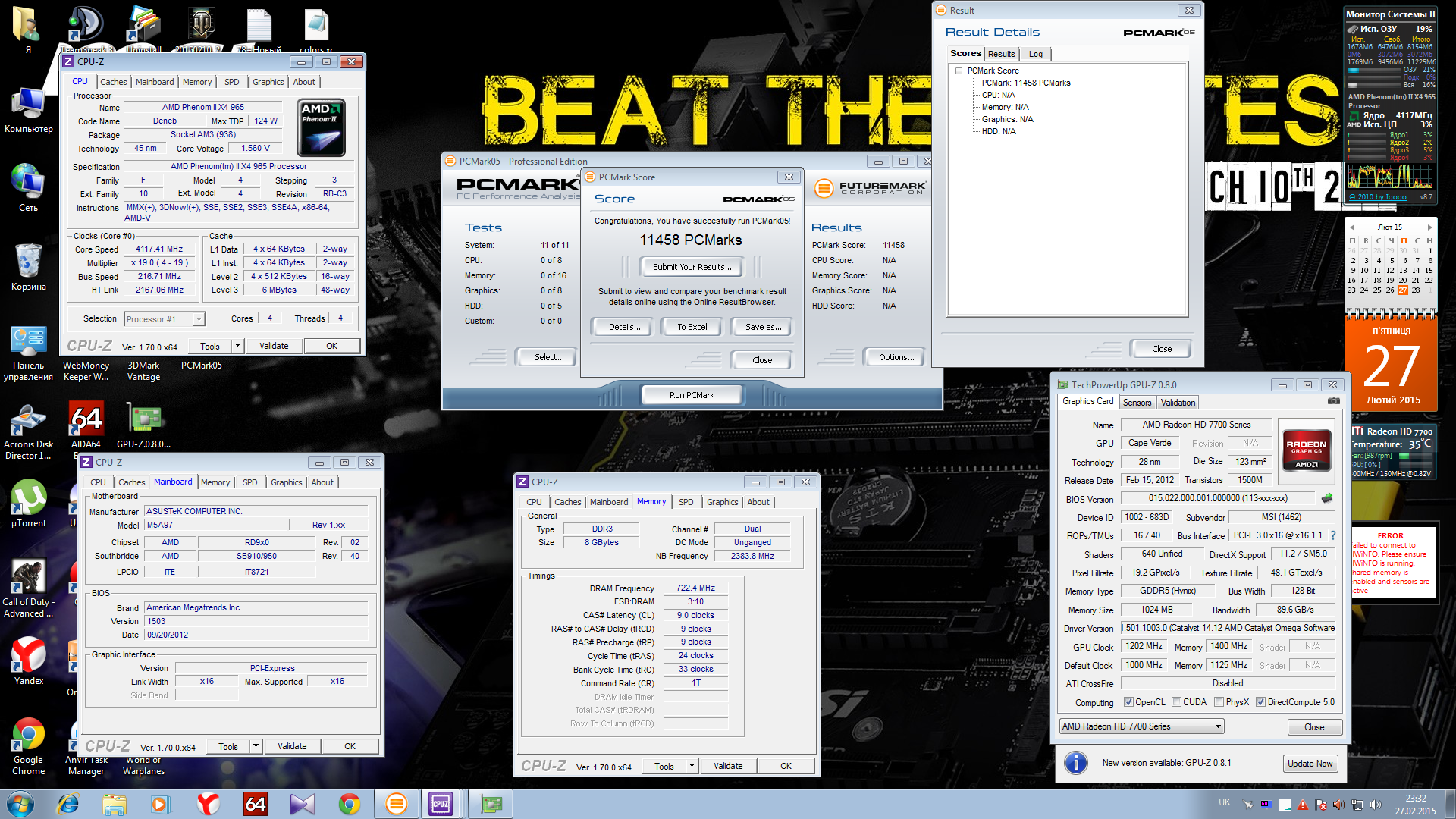Click Submit Your Results button
This screenshot has width=1456, height=819.
point(692,267)
